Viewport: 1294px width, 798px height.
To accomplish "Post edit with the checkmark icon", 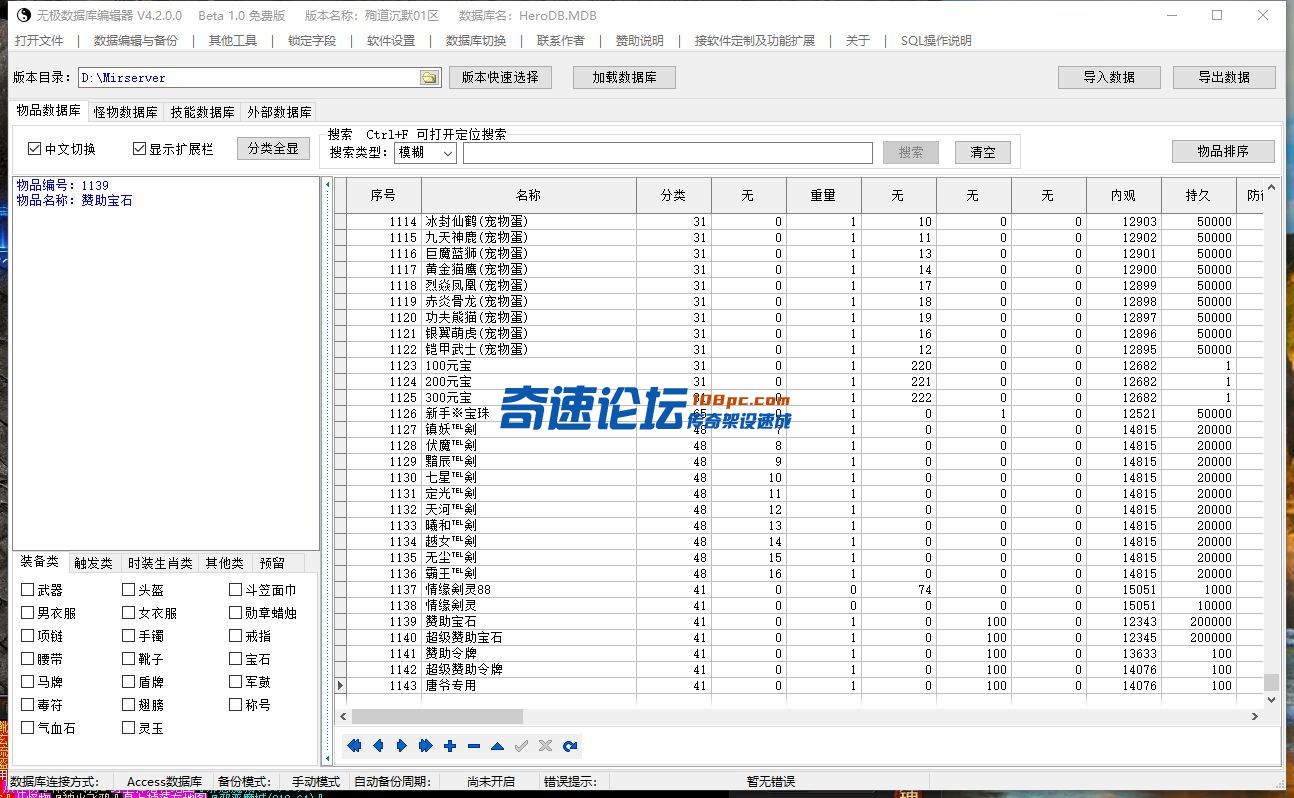I will point(521,746).
